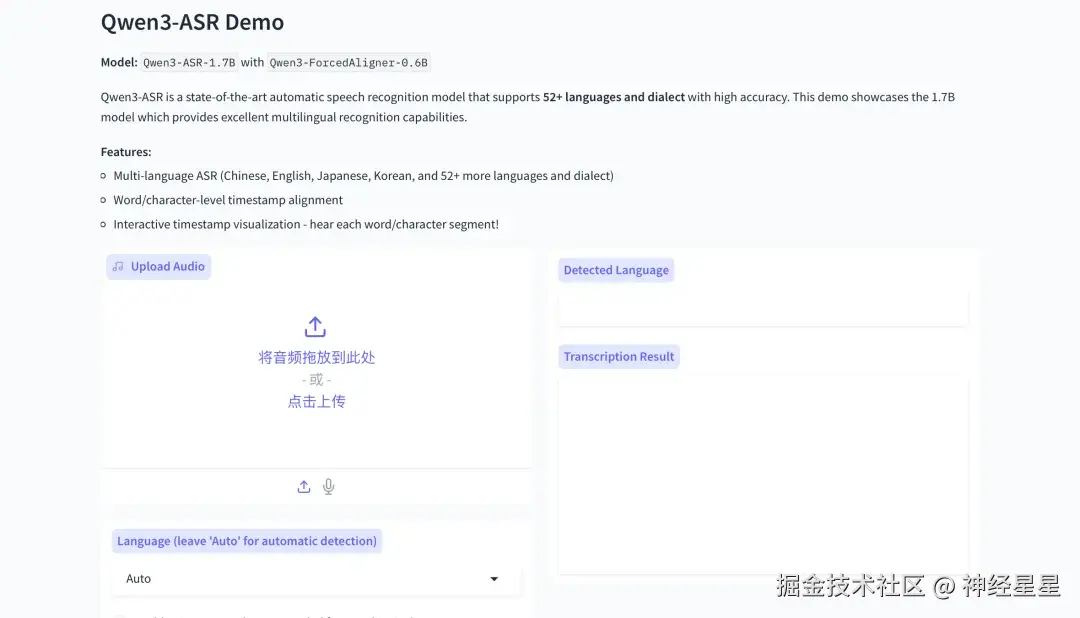Screen dimensions: 1080x618
Task: Switch to microphone recording input
Action: [329, 487]
